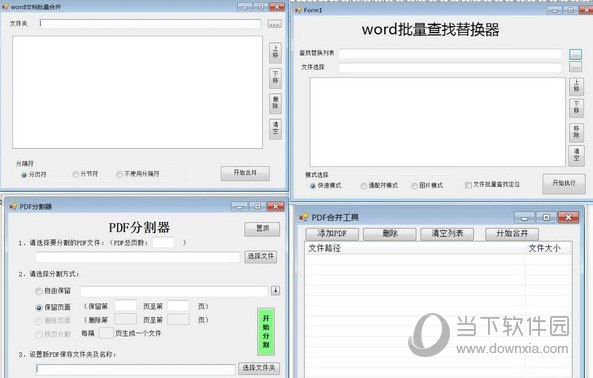Click 移除 in the find-replace window
The height and width of the screenshot is (378, 593).
576,133
